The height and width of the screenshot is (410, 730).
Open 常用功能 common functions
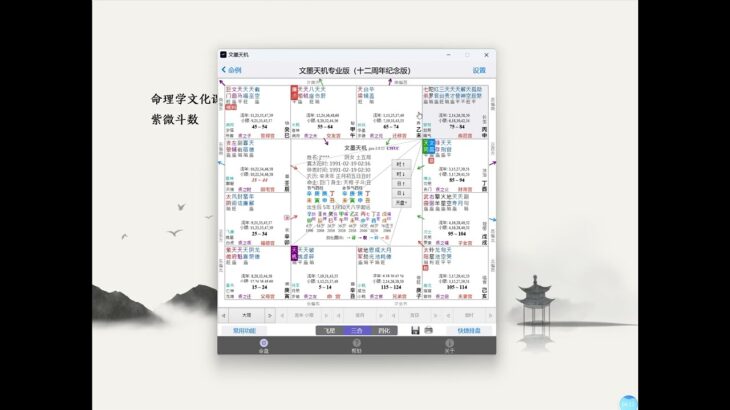tap(244, 330)
